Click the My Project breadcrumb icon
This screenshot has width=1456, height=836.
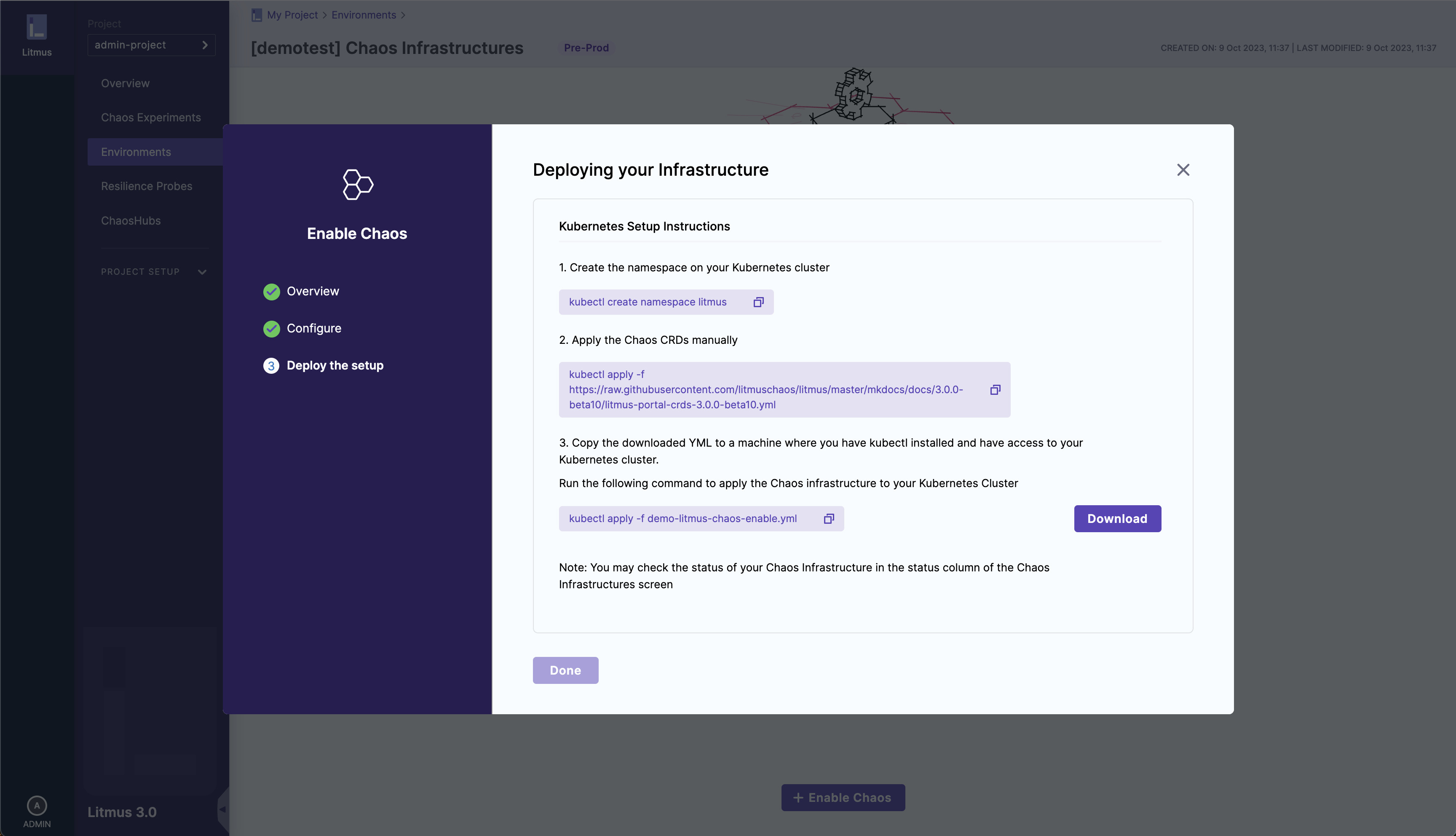[x=257, y=15]
